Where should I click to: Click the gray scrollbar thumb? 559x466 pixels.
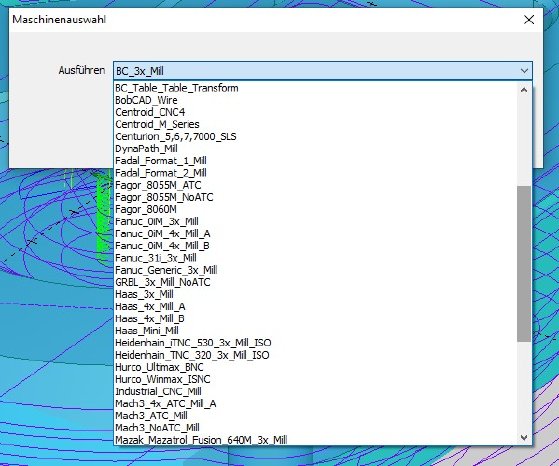point(524,264)
